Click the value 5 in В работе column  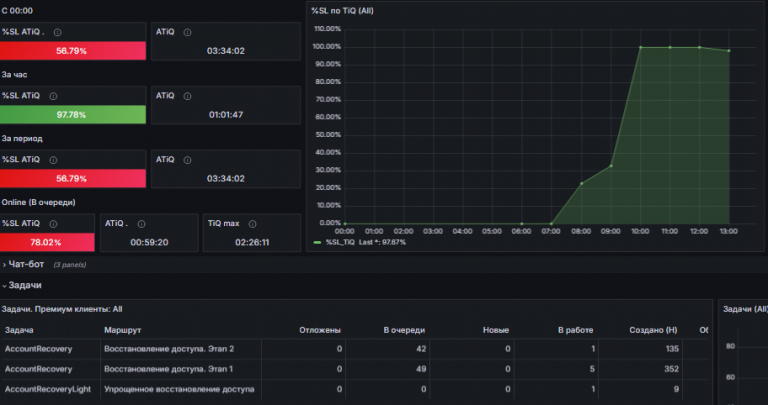(592, 369)
